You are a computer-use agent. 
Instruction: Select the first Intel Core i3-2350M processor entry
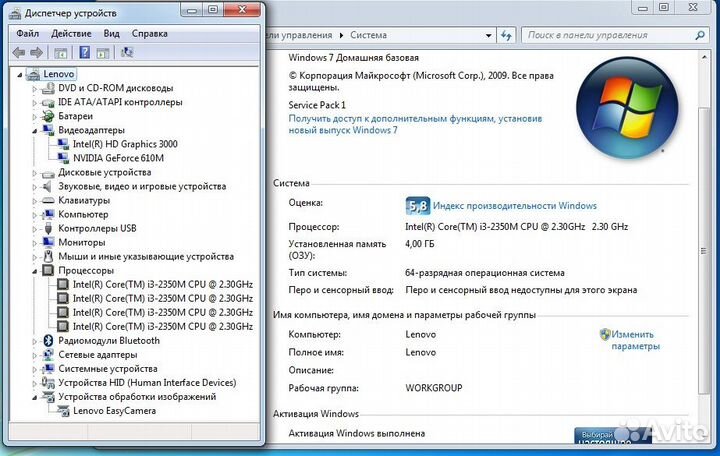[x=163, y=285]
